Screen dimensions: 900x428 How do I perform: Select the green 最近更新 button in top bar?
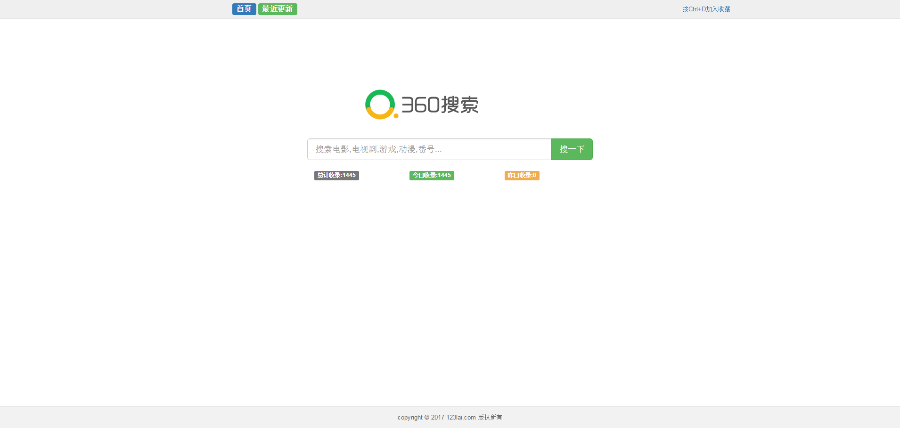point(277,9)
